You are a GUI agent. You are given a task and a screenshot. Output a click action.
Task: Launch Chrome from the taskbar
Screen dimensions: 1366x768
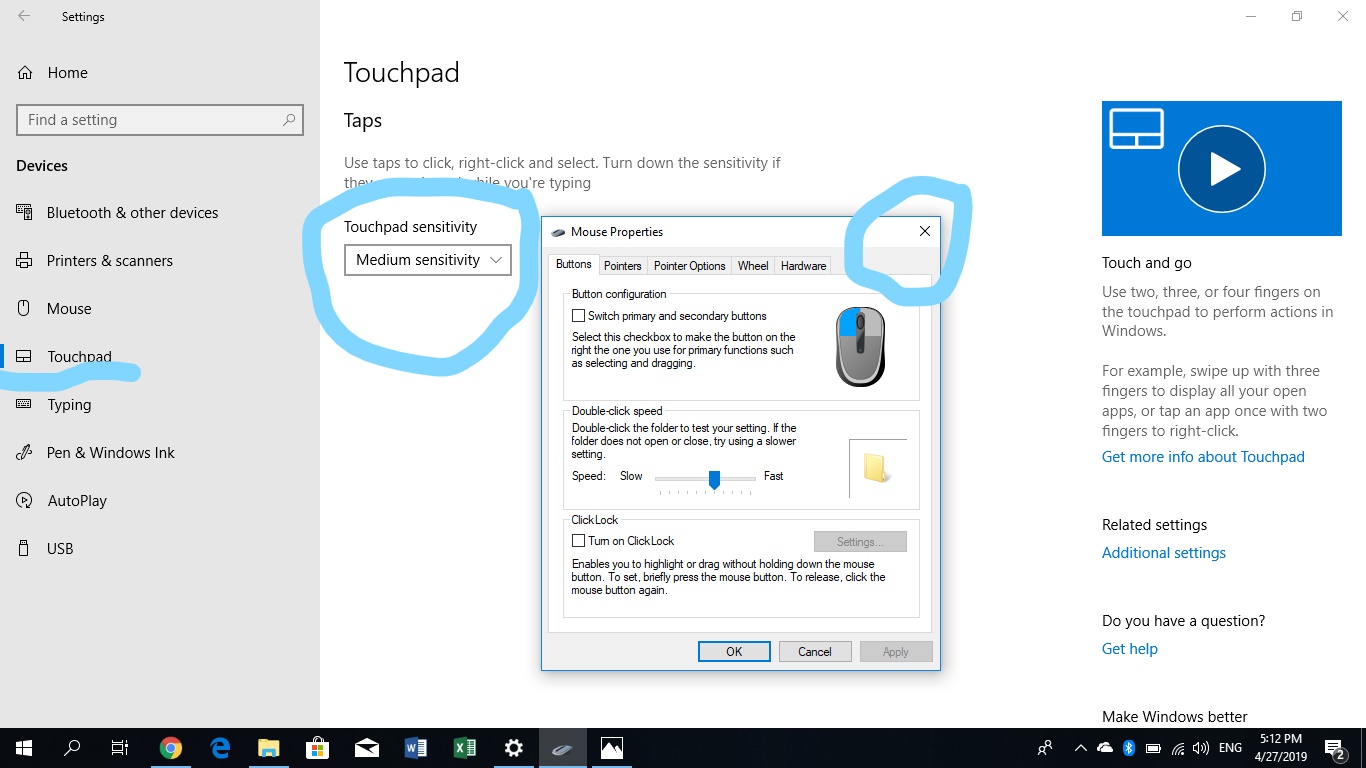click(171, 747)
